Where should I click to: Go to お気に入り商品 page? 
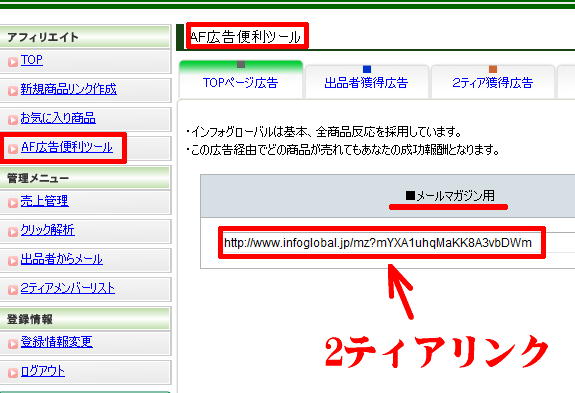tap(58, 118)
